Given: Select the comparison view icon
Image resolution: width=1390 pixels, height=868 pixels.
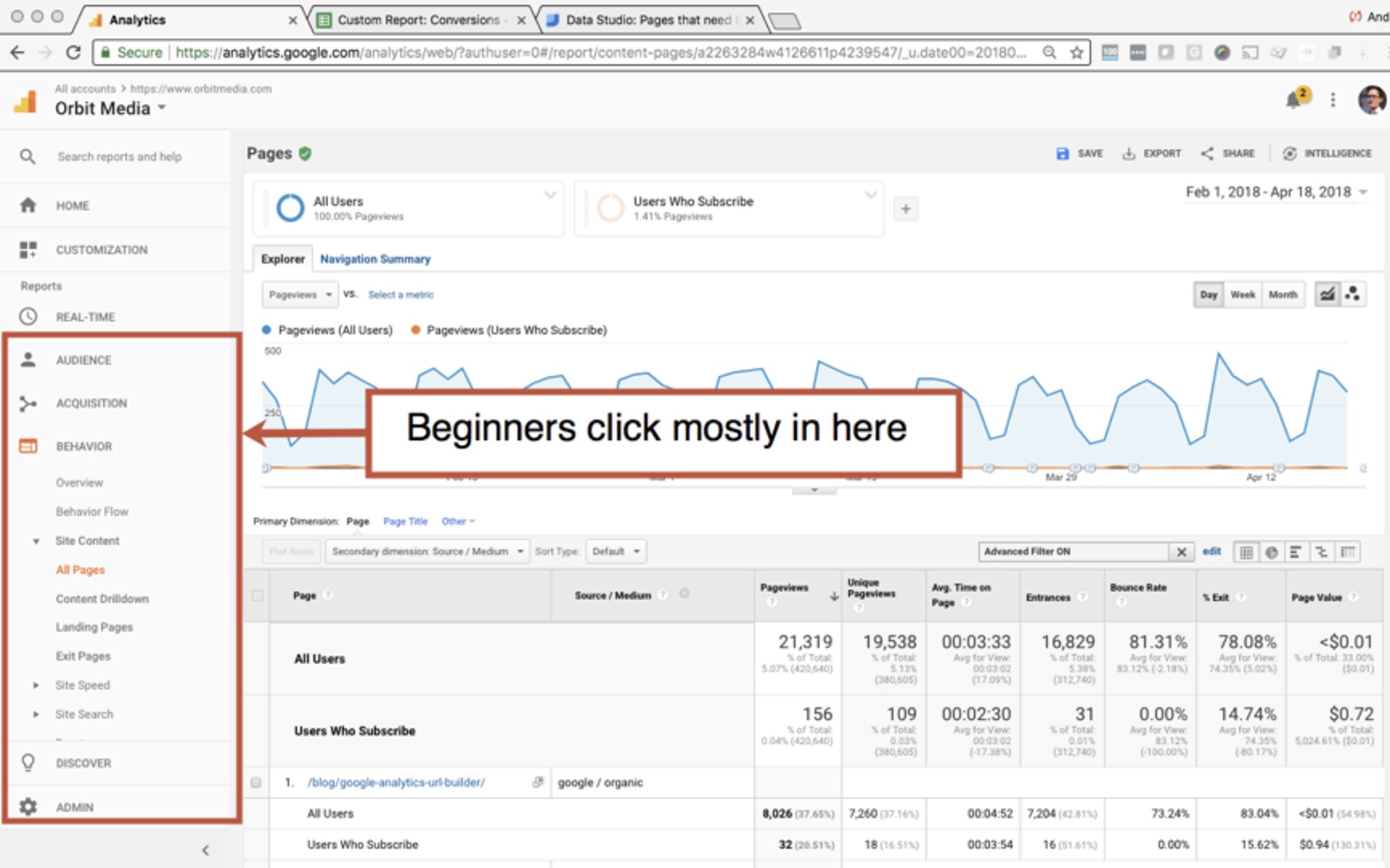Looking at the screenshot, I should (1322, 552).
